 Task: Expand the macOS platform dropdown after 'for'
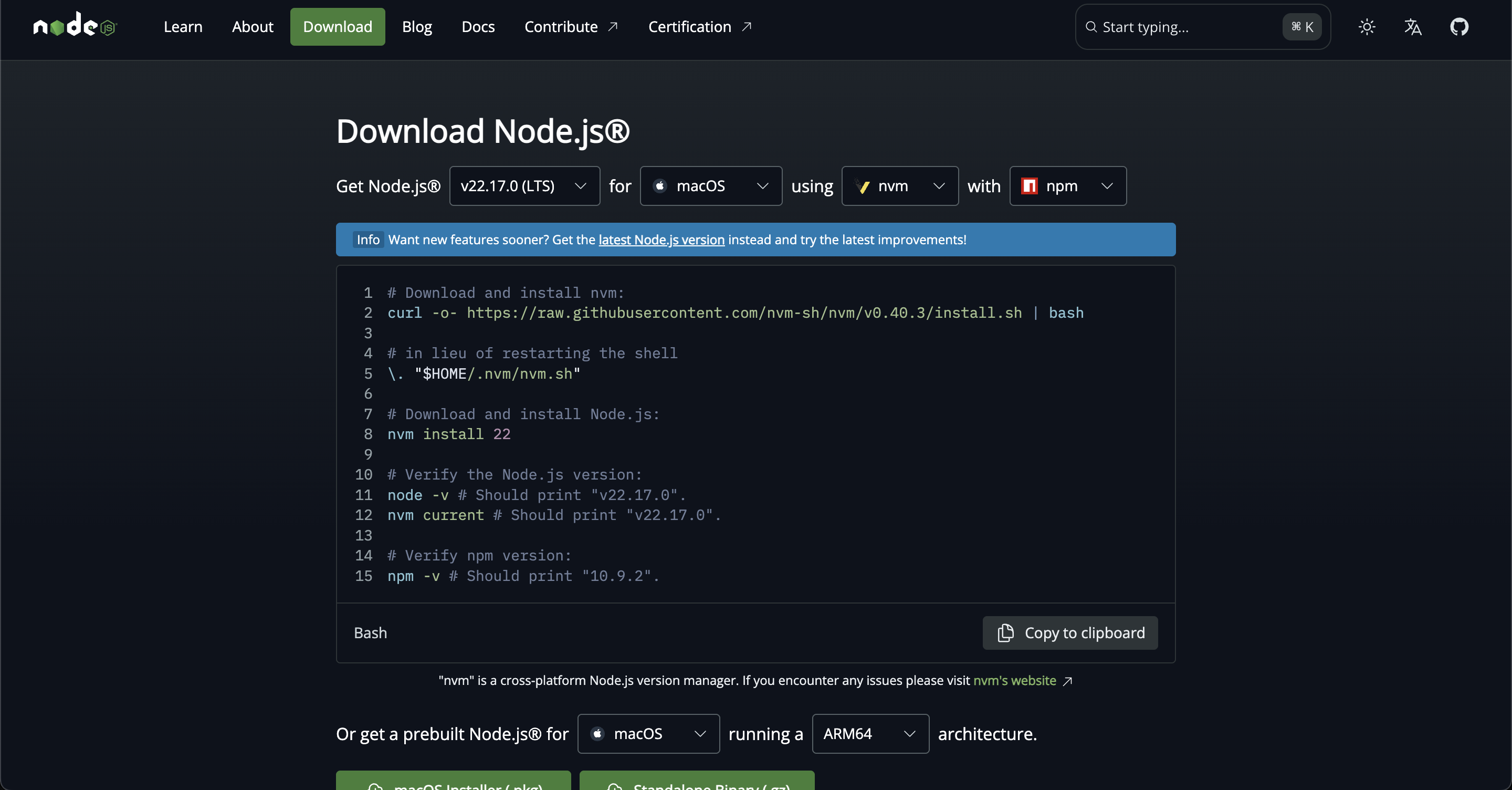point(710,186)
